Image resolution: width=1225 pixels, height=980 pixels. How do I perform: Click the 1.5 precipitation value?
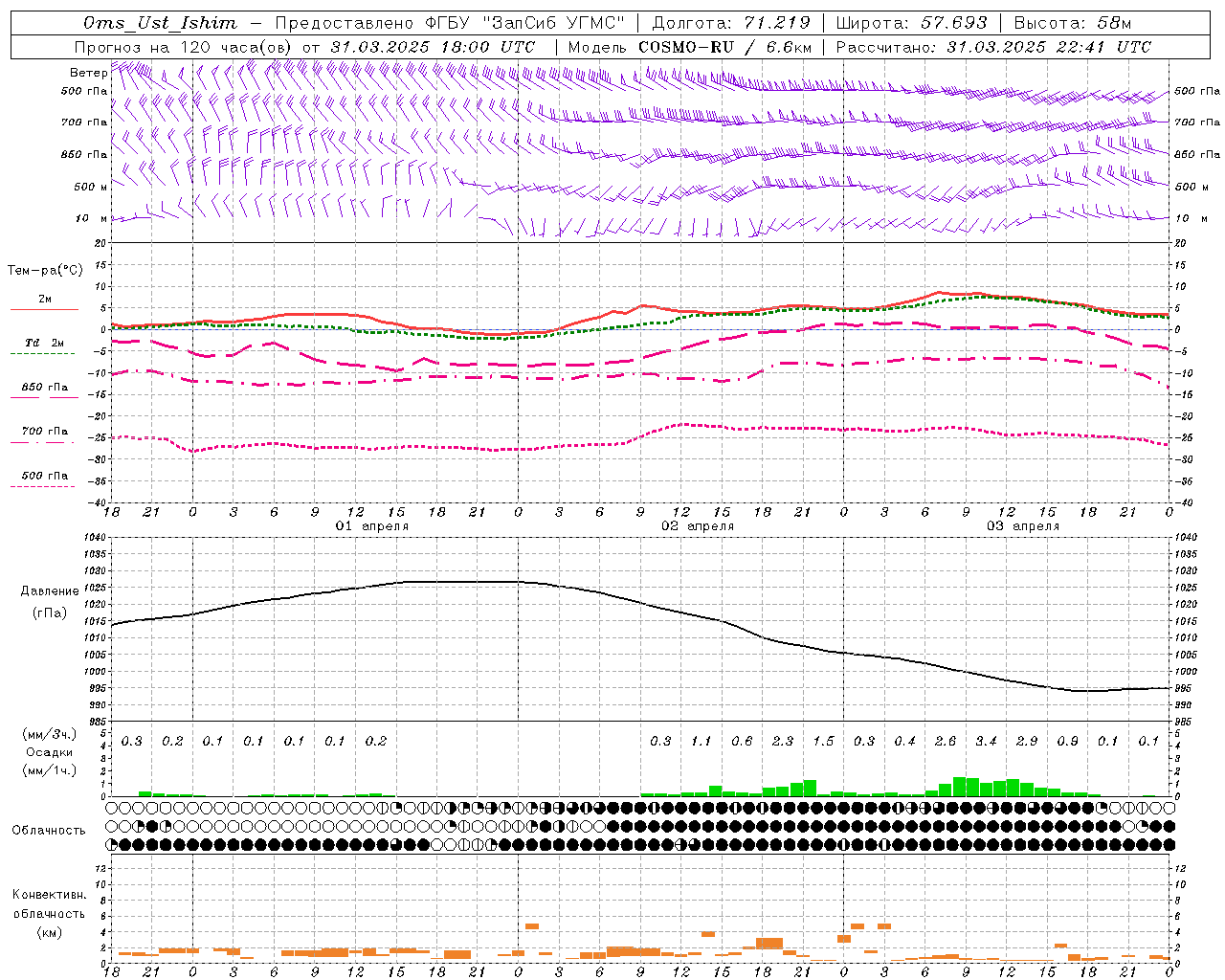pos(823,741)
